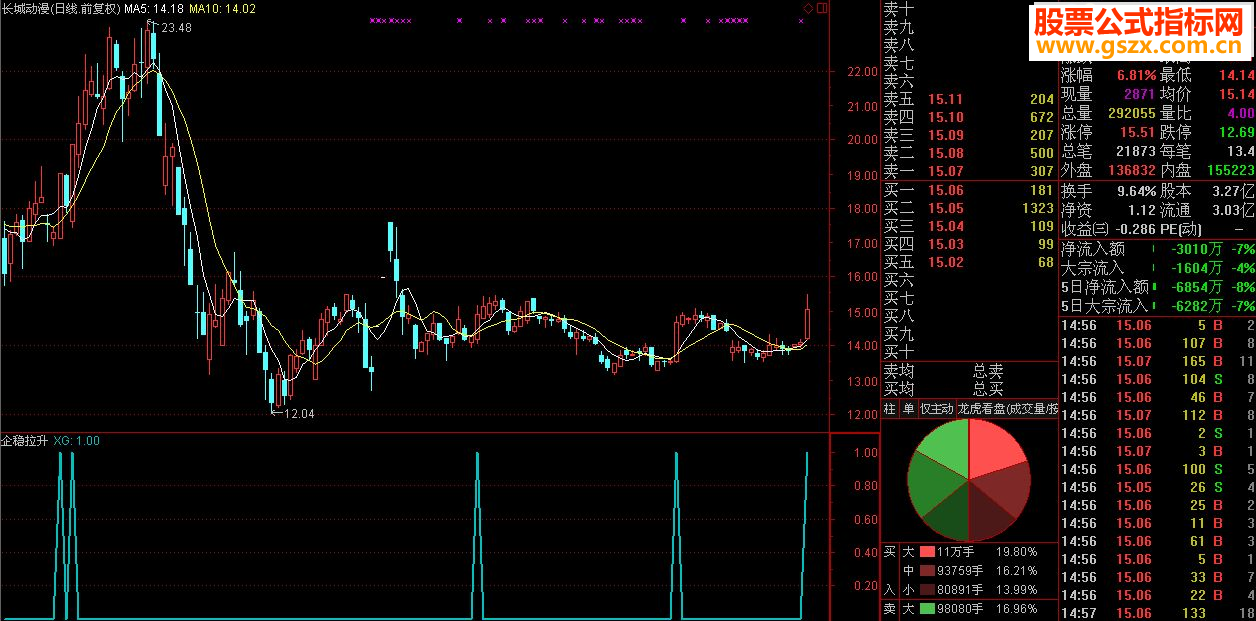1256x621 pixels.
Task: Click the 跌停 12.69 value
Action: (1236, 132)
